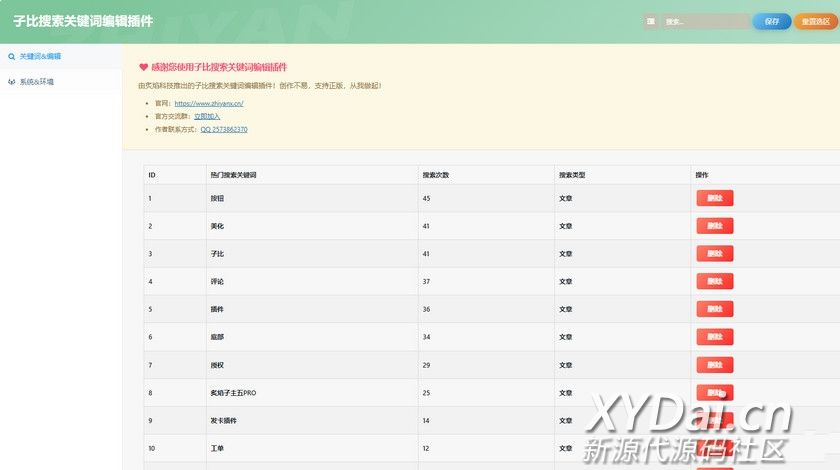Click the expand-all icon beside the search box

click(x=651, y=21)
